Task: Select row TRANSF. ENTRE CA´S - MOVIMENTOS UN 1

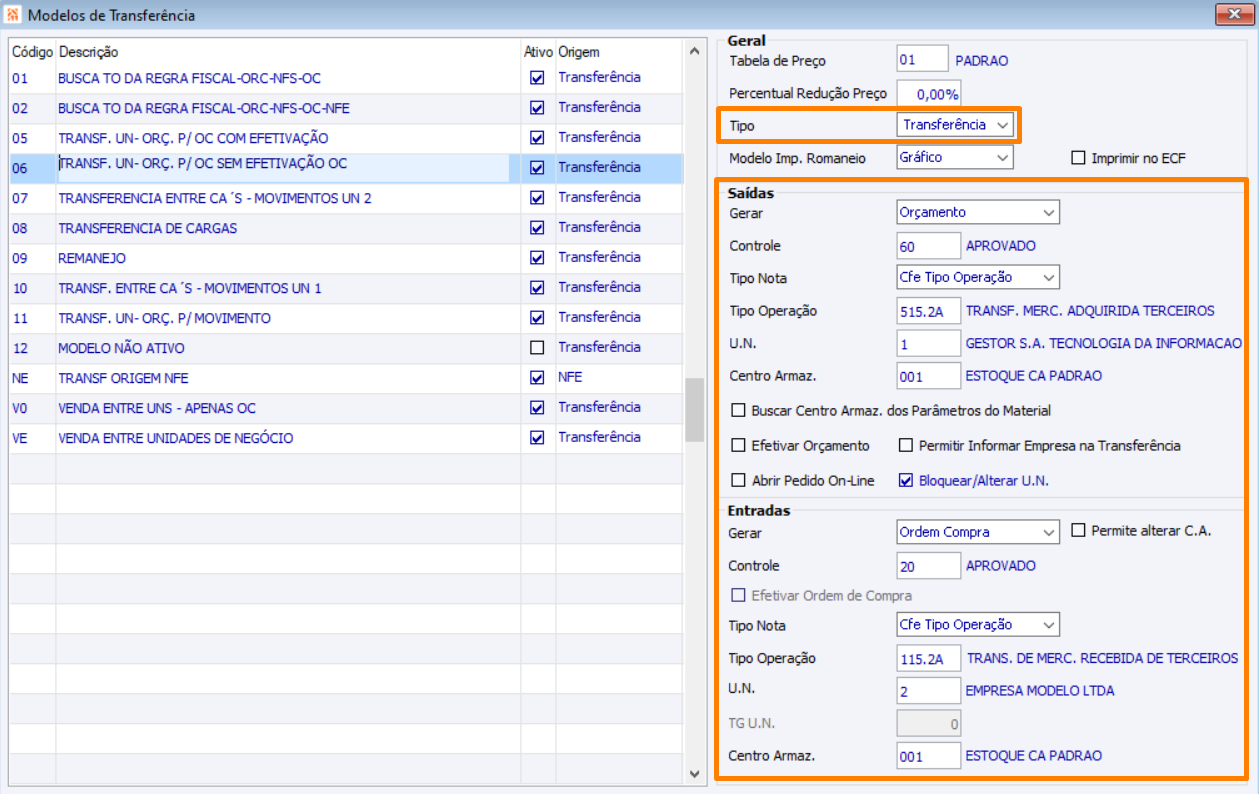Action: (347, 288)
